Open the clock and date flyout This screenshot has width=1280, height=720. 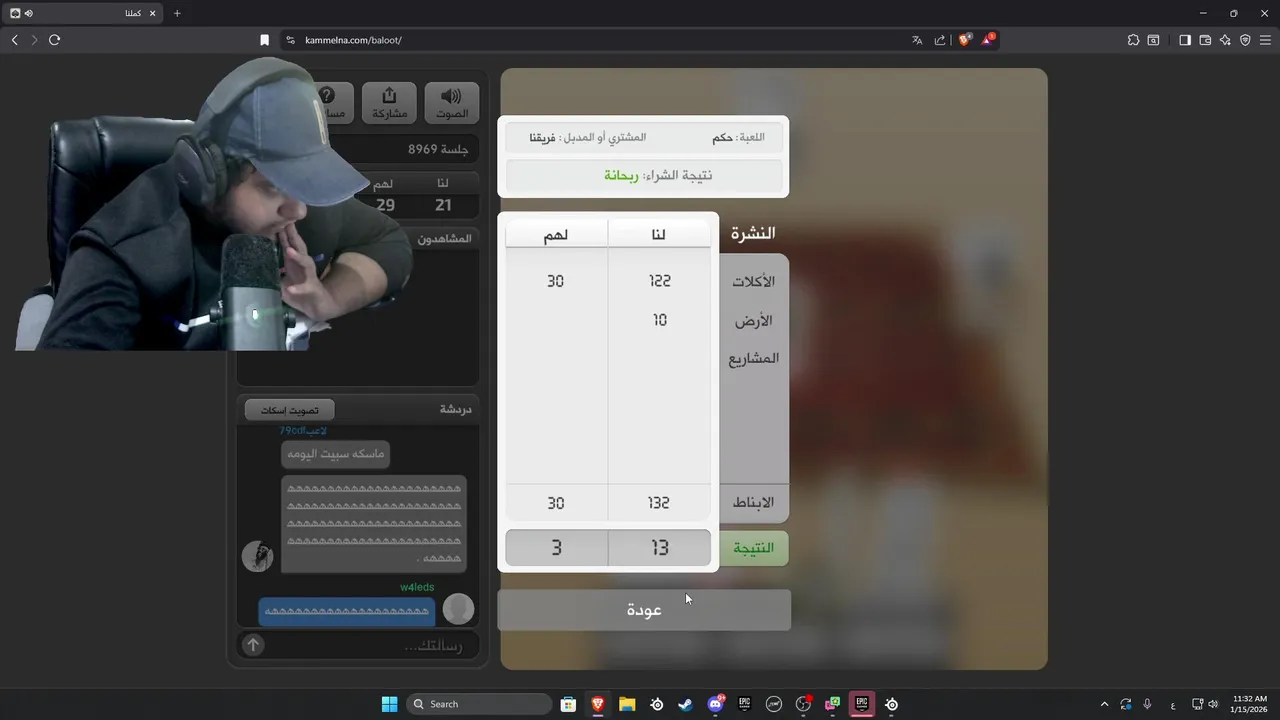(1250, 704)
